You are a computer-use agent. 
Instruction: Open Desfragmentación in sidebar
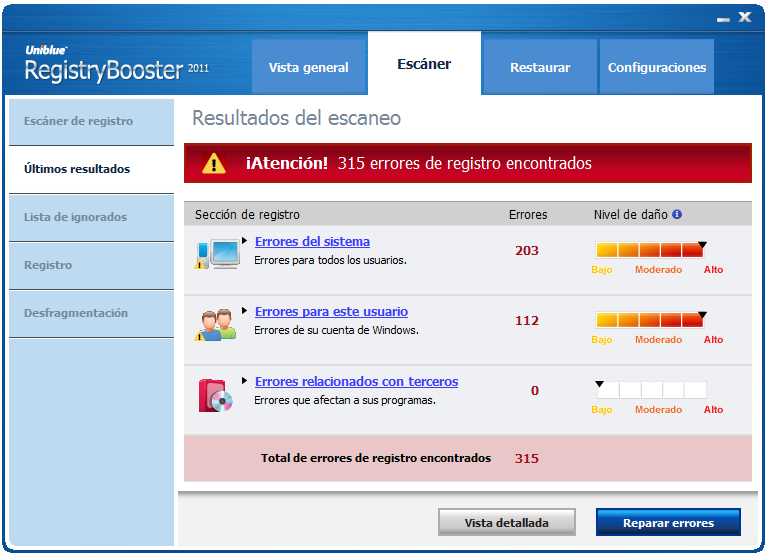pos(91,313)
